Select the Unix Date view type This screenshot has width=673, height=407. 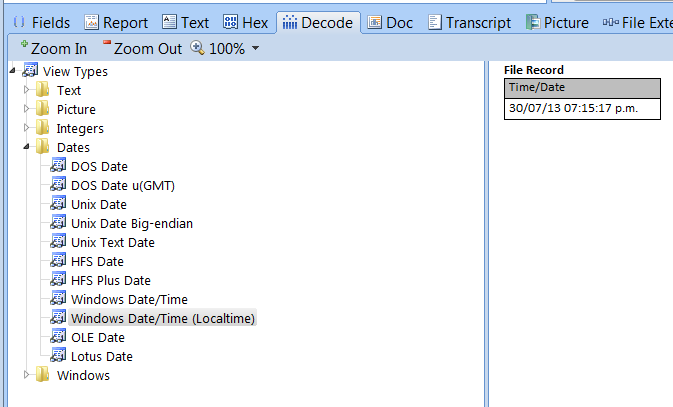(99, 204)
